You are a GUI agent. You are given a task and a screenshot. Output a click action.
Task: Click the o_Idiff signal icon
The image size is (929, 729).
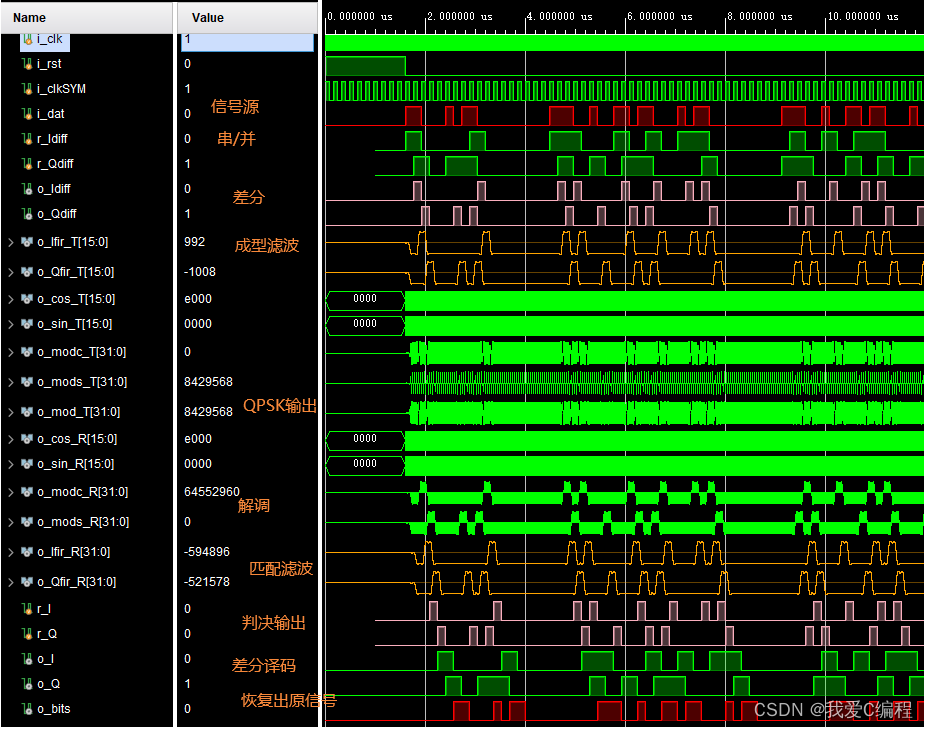point(27,189)
